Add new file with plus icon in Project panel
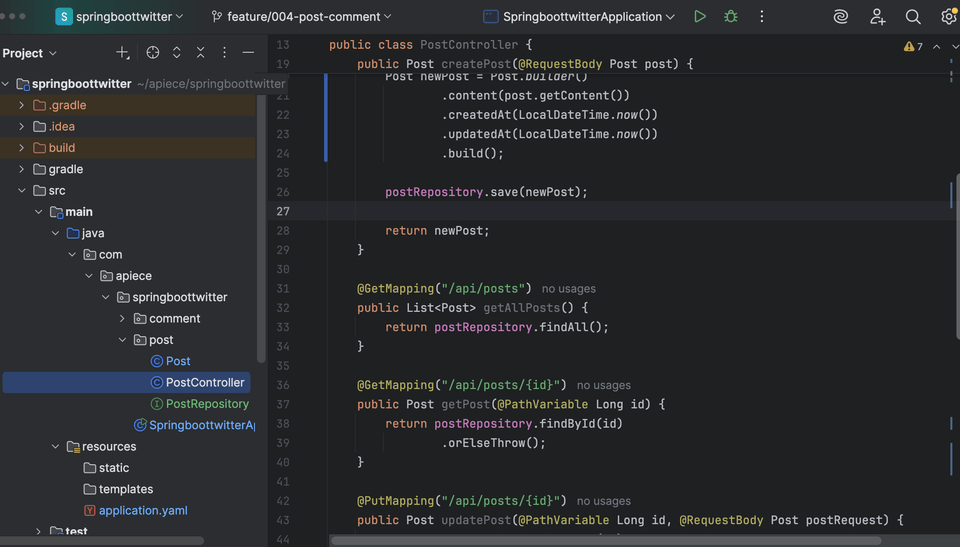The width and height of the screenshot is (960, 547). point(122,53)
